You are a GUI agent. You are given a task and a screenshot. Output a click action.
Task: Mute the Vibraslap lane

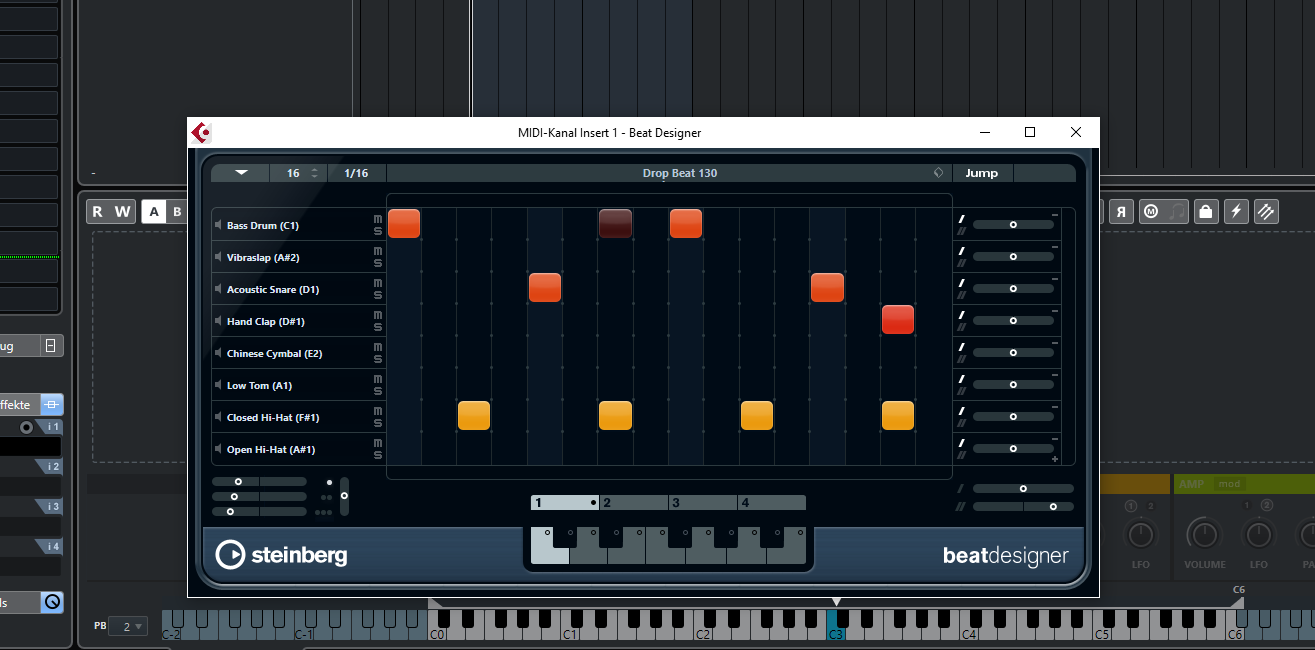tap(378, 252)
